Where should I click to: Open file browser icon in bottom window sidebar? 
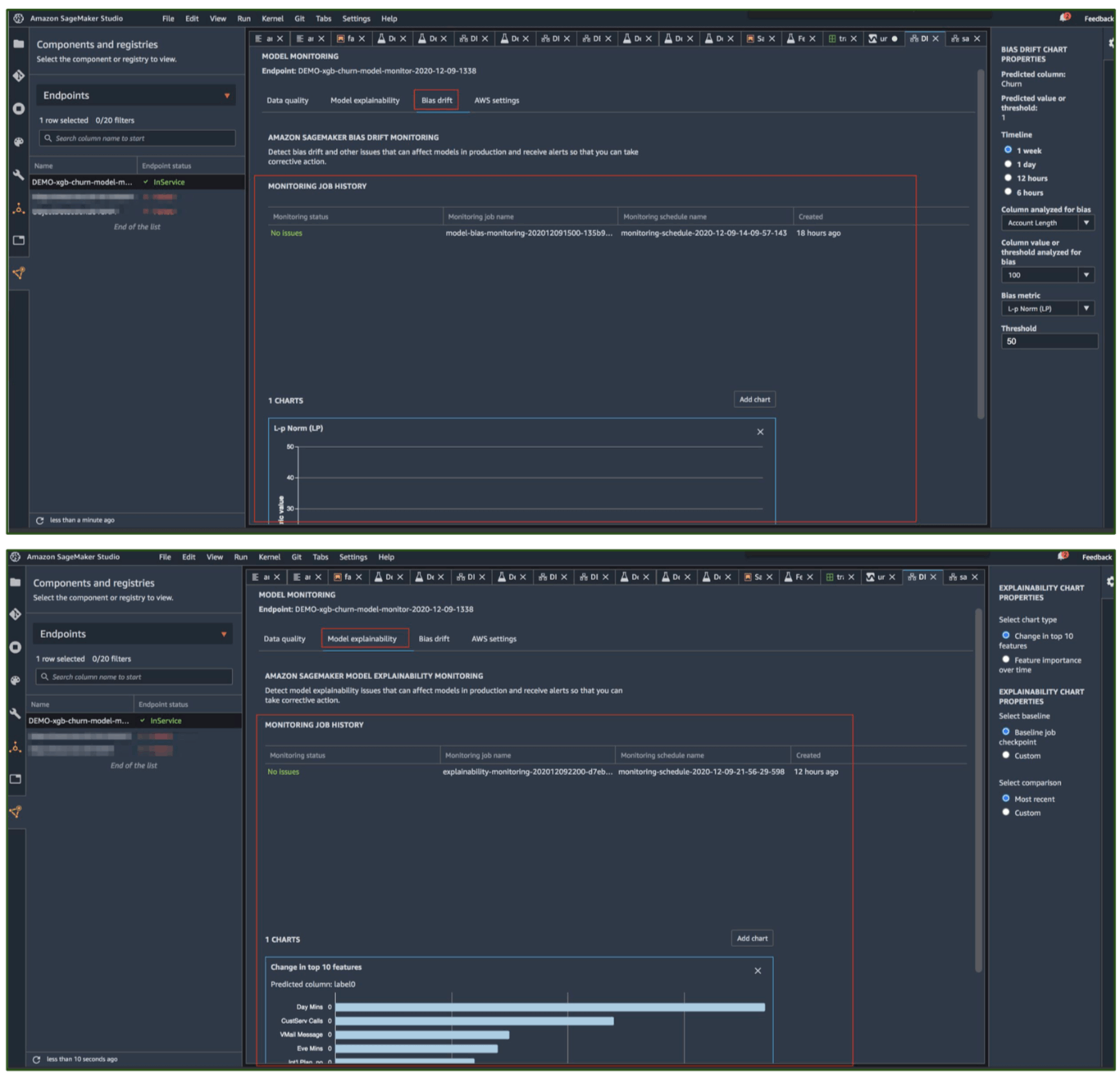[x=15, y=582]
